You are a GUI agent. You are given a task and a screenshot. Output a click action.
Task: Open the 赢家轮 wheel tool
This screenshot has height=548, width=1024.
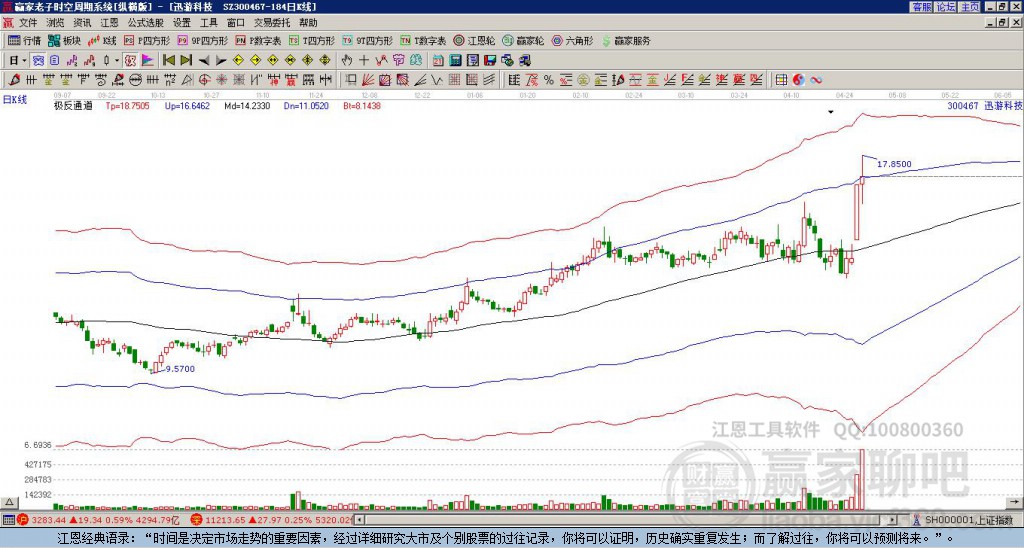(523, 40)
